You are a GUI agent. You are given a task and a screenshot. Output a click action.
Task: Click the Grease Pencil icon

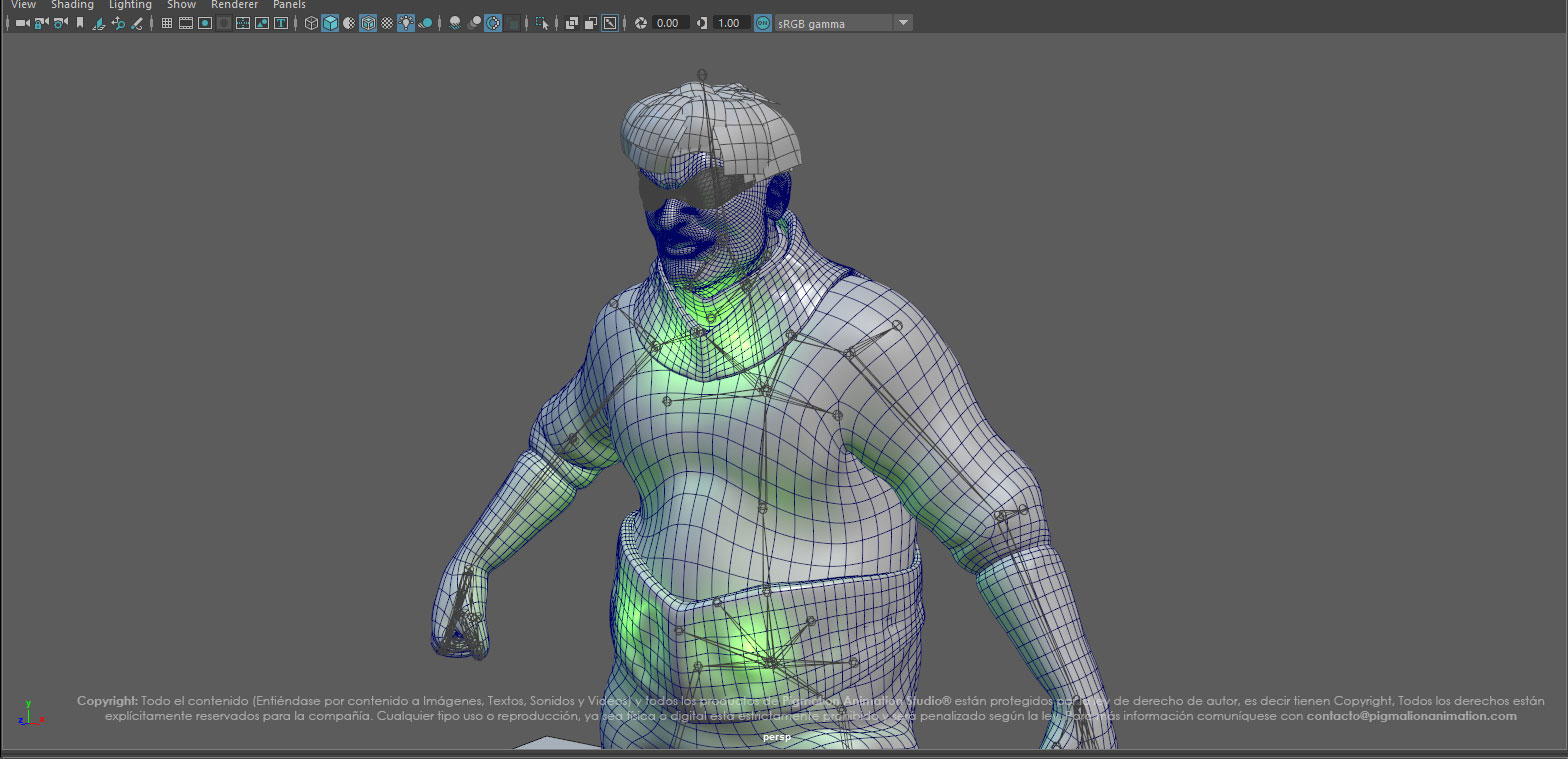tap(137, 23)
